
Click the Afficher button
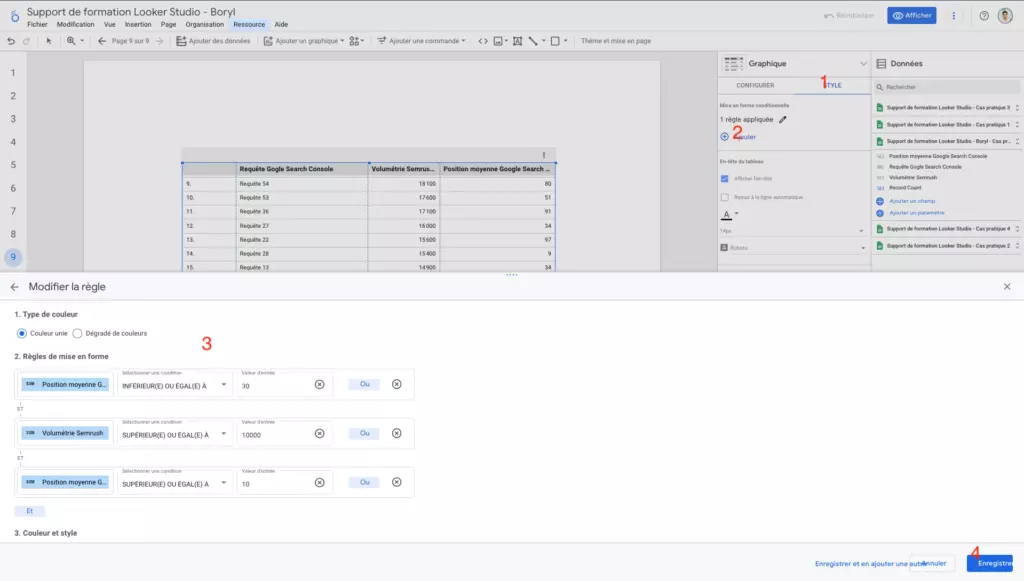point(912,16)
